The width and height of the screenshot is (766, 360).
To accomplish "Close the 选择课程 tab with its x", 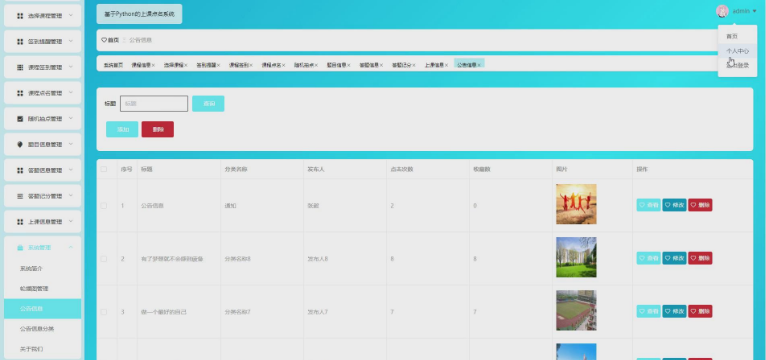I will (186, 65).
